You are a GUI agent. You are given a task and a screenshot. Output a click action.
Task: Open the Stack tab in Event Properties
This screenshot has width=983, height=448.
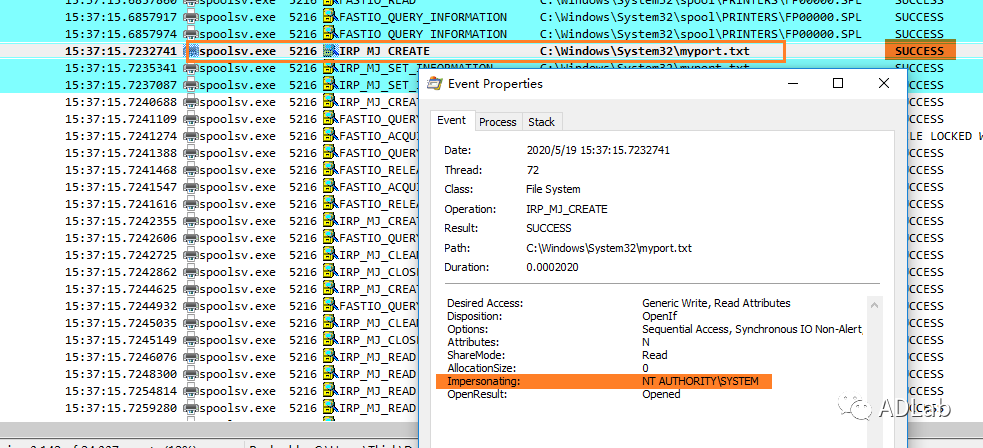pyautogui.click(x=541, y=121)
